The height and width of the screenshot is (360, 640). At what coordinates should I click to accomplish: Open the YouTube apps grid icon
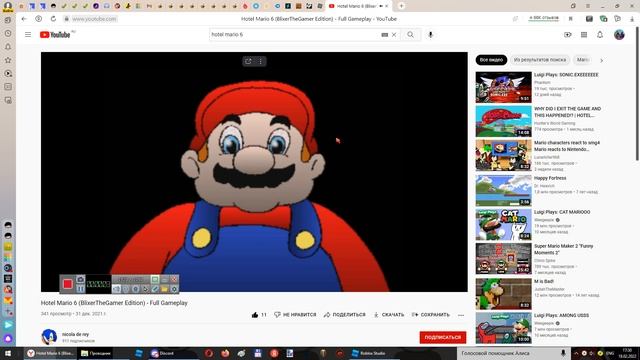point(584,35)
